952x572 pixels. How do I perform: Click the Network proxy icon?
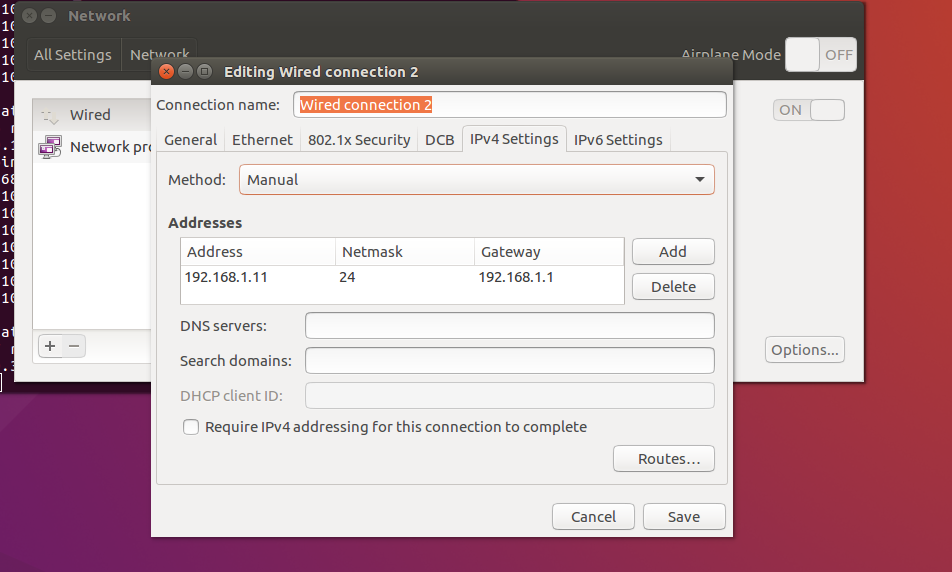(50, 147)
